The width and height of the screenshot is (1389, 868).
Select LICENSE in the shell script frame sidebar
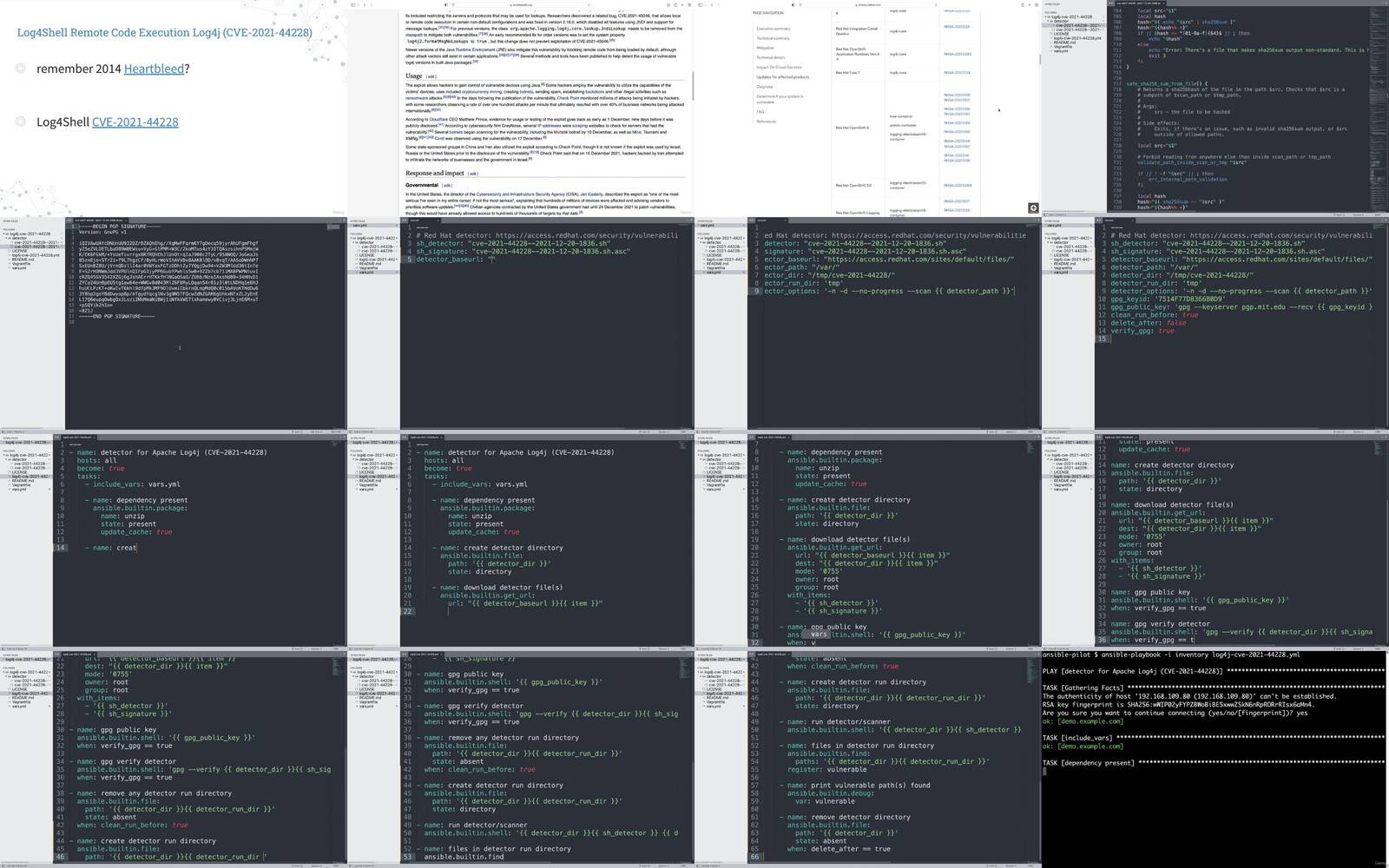(x=1061, y=34)
